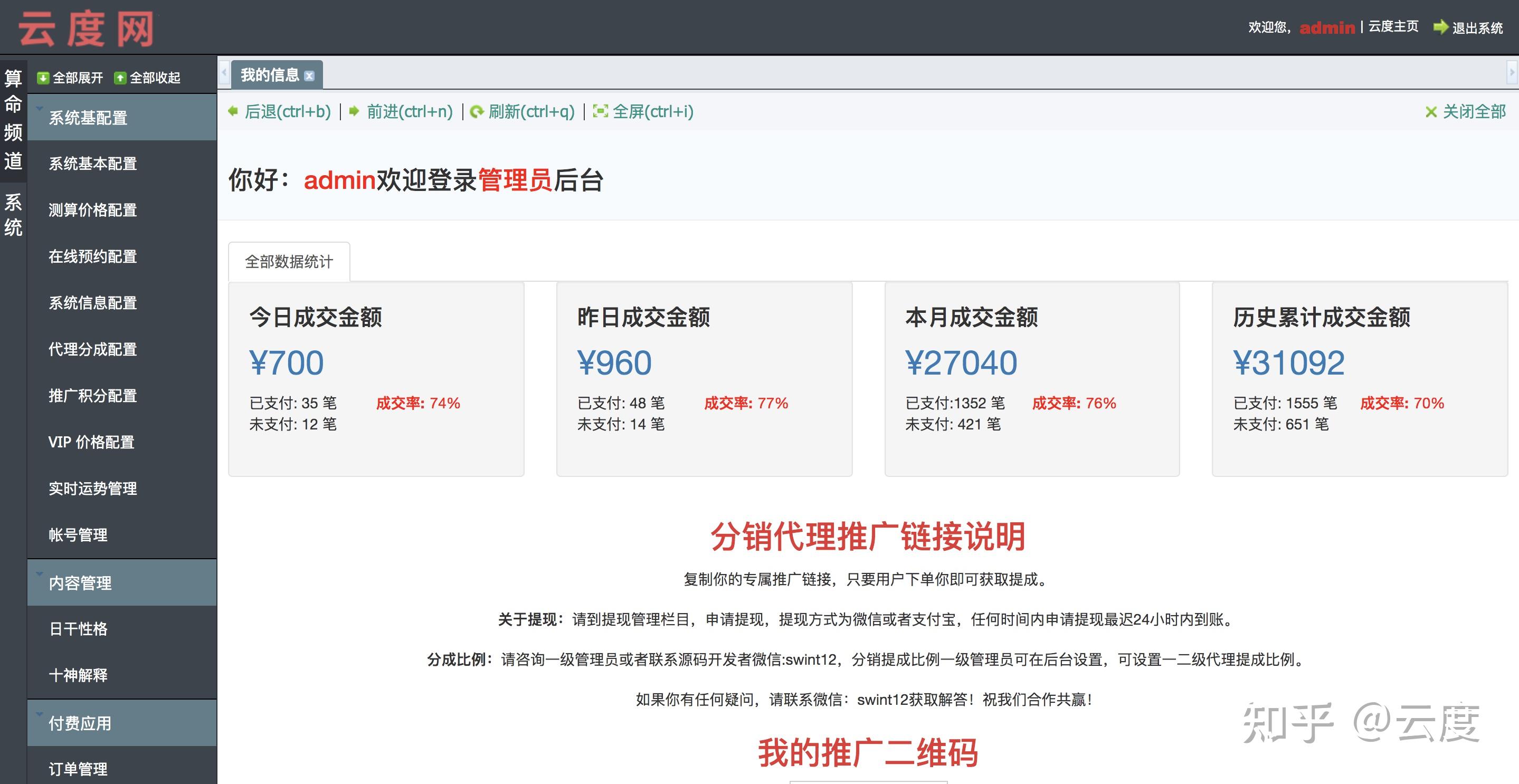
Task: Click the 退出系统 logout arrow icon
Action: [1440, 27]
